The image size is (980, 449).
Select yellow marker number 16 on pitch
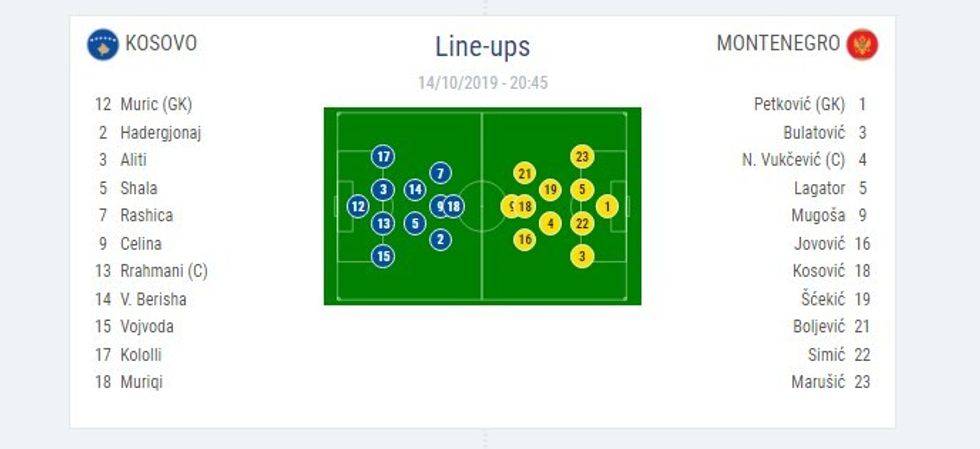(x=525, y=239)
